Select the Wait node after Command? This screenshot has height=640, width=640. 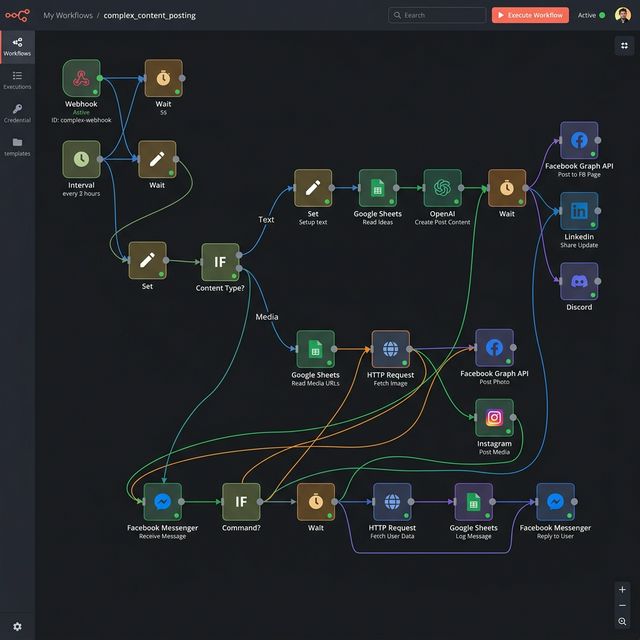point(316,502)
